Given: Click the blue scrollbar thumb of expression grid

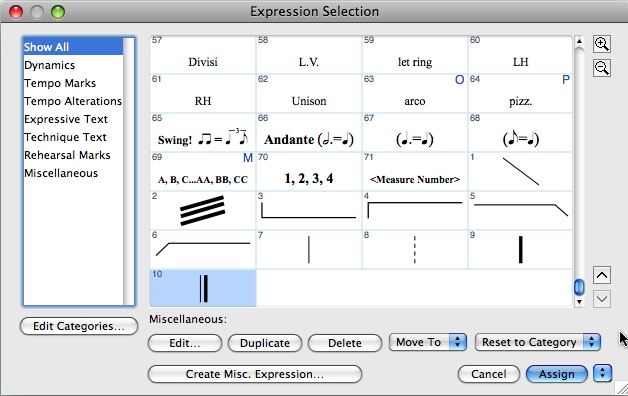Looking at the screenshot, I should 579,287.
